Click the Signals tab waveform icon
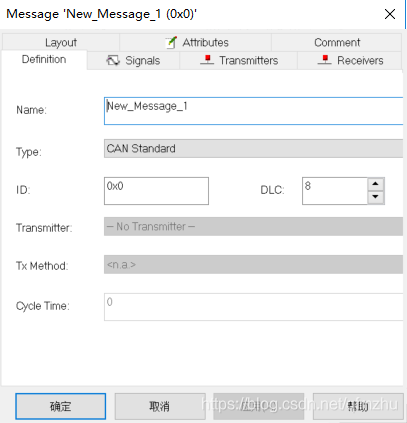The width and height of the screenshot is (407, 423). point(113,60)
